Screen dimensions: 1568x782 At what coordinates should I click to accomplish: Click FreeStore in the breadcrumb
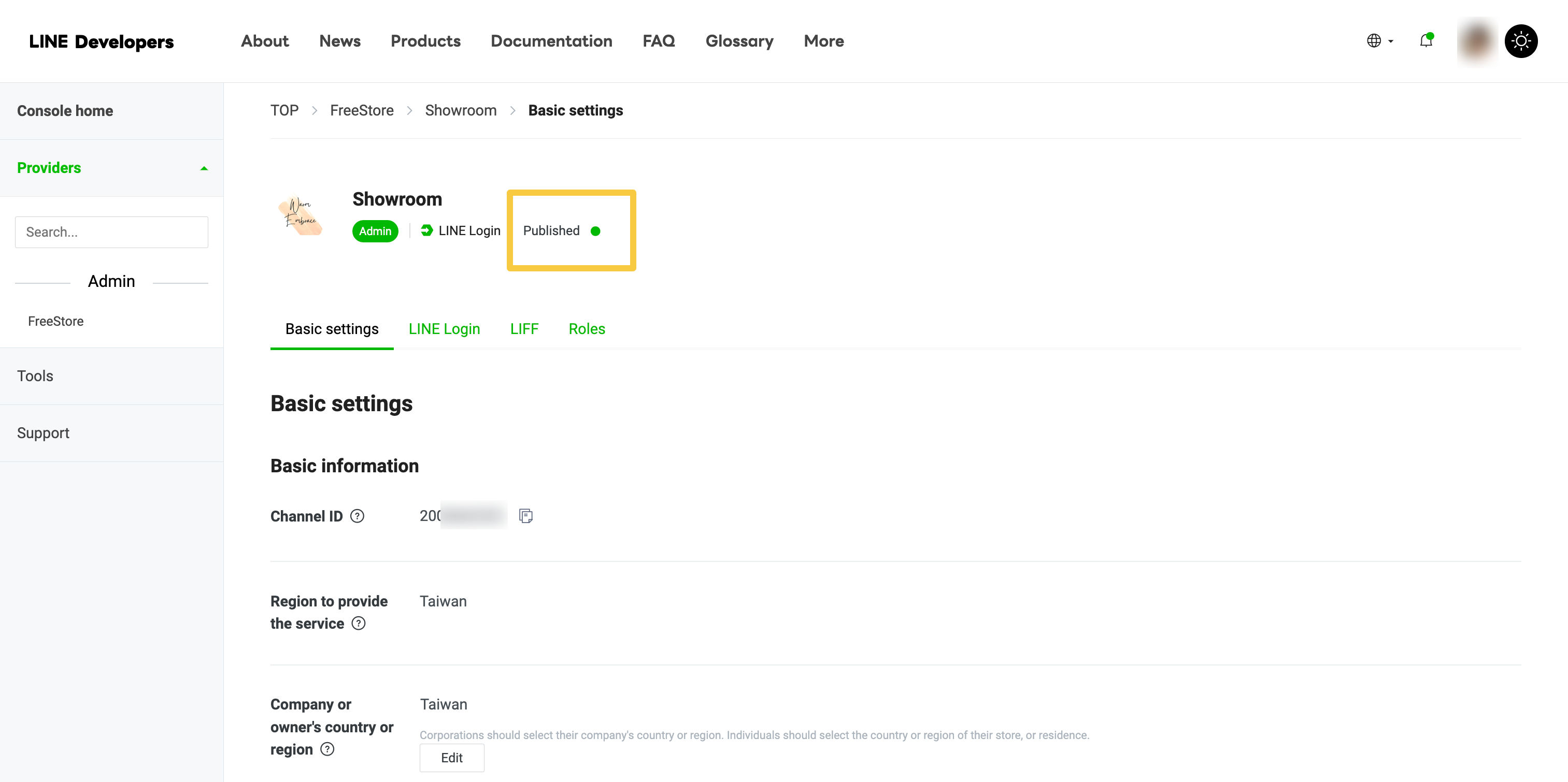point(362,110)
